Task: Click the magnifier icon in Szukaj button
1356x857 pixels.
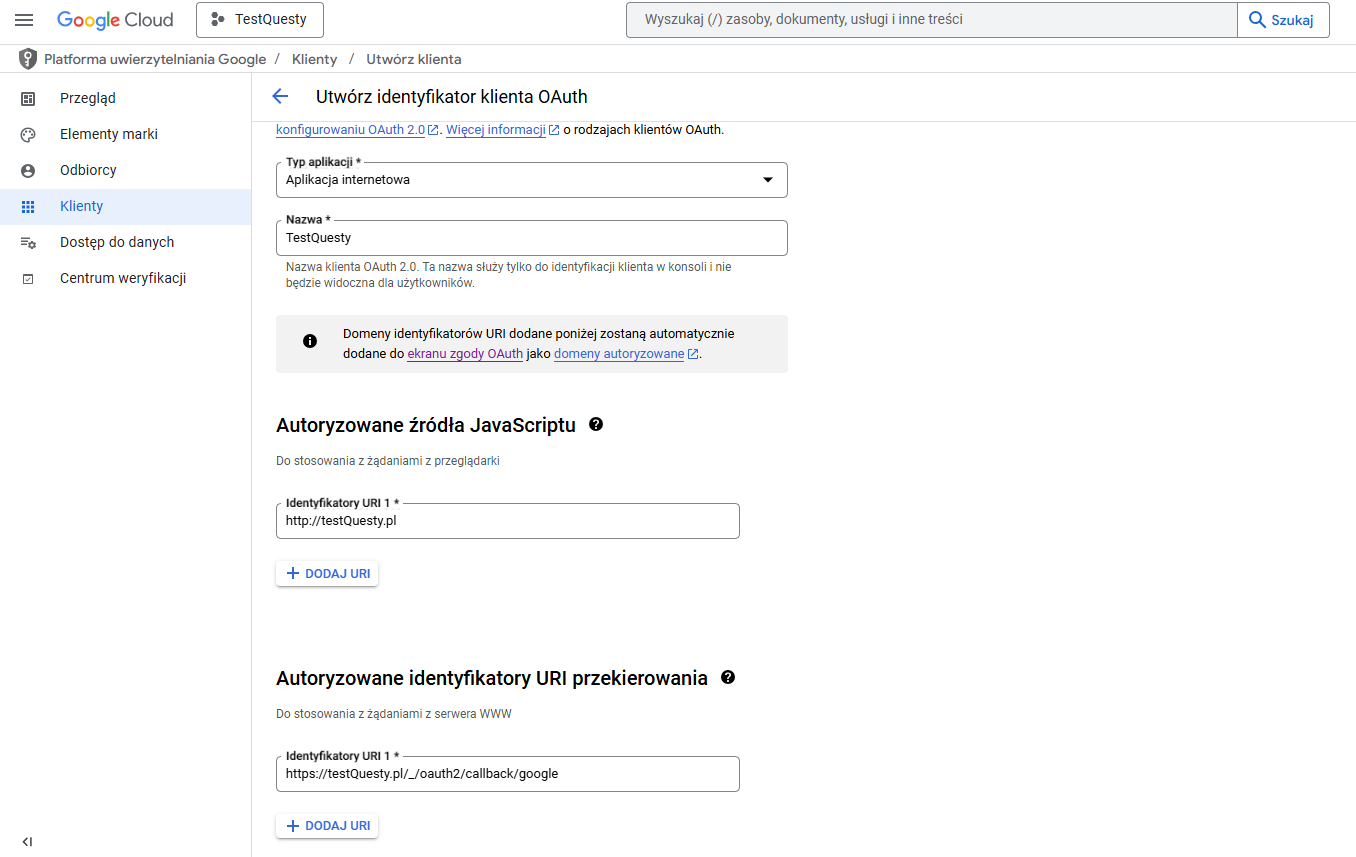Action: [1257, 20]
